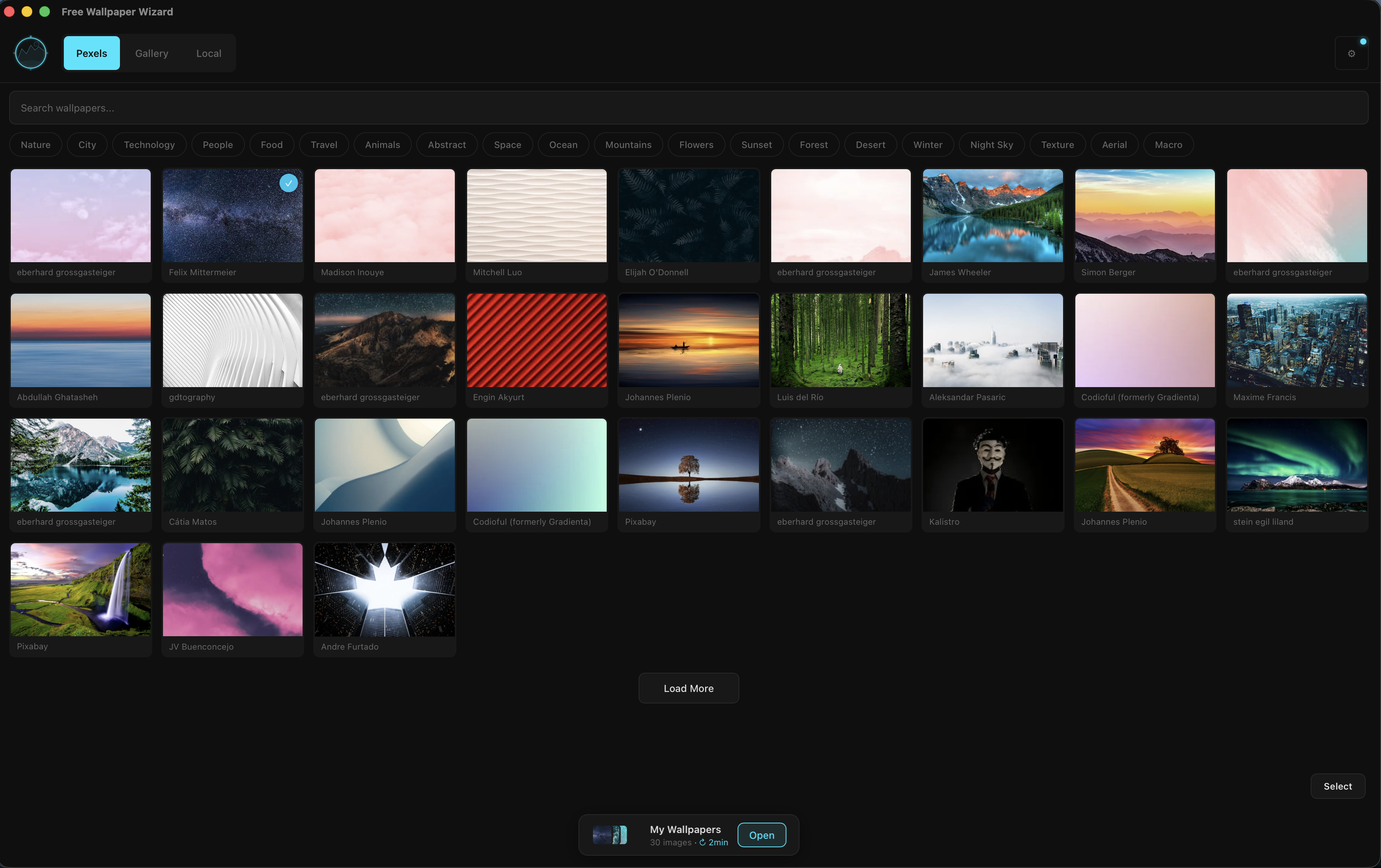This screenshot has width=1381, height=868.
Task: Open the Kalistro mask wallpaper
Action: coord(992,465)
